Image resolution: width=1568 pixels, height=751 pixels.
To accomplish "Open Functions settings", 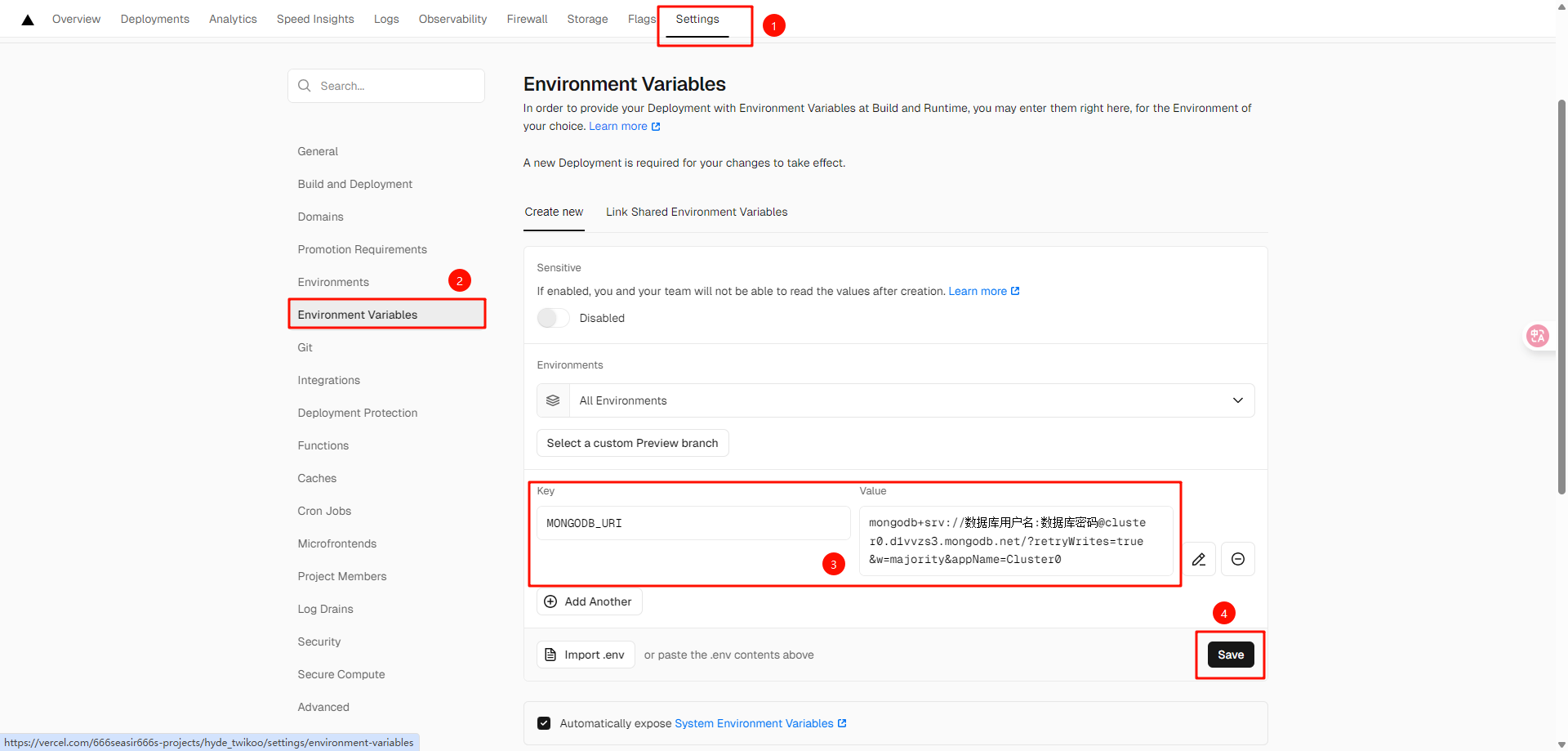I will pyautogui.click(x=323, y=445).
